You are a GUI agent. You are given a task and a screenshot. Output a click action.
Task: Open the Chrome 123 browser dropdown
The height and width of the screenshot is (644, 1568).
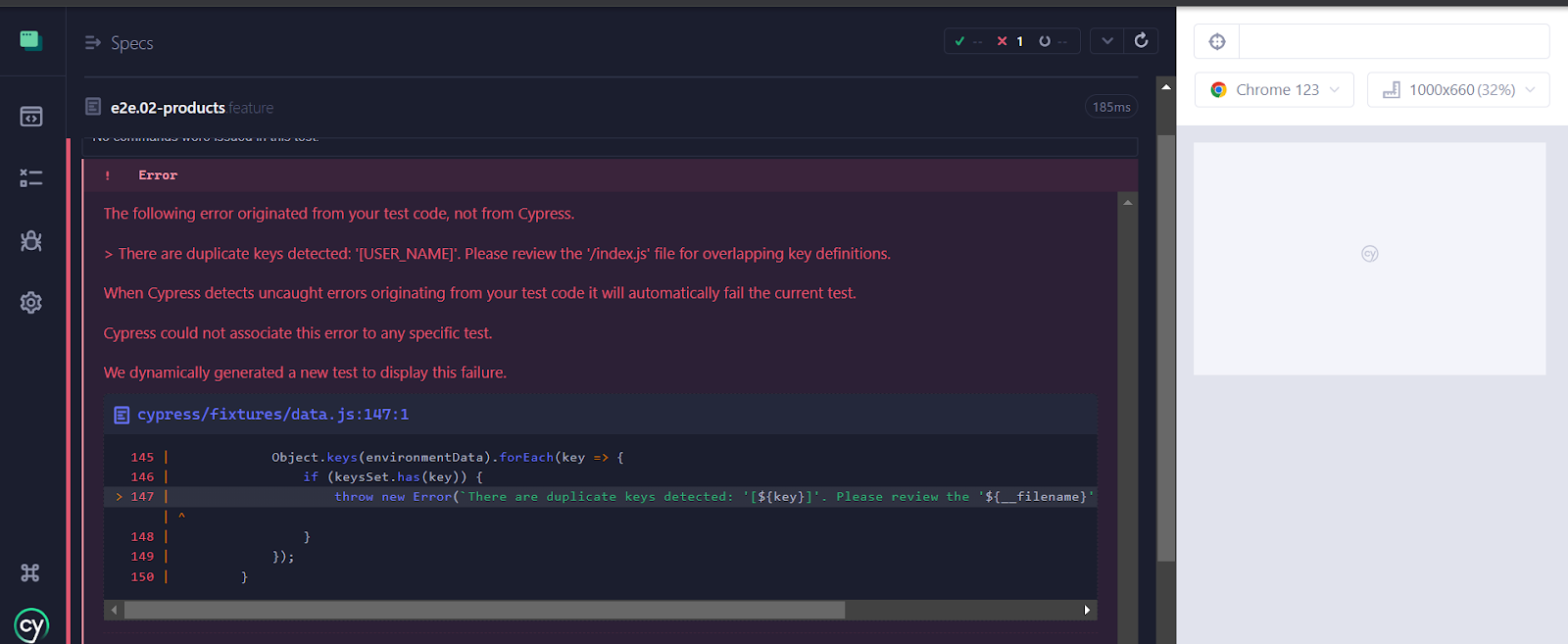(x=1275, y=89)
